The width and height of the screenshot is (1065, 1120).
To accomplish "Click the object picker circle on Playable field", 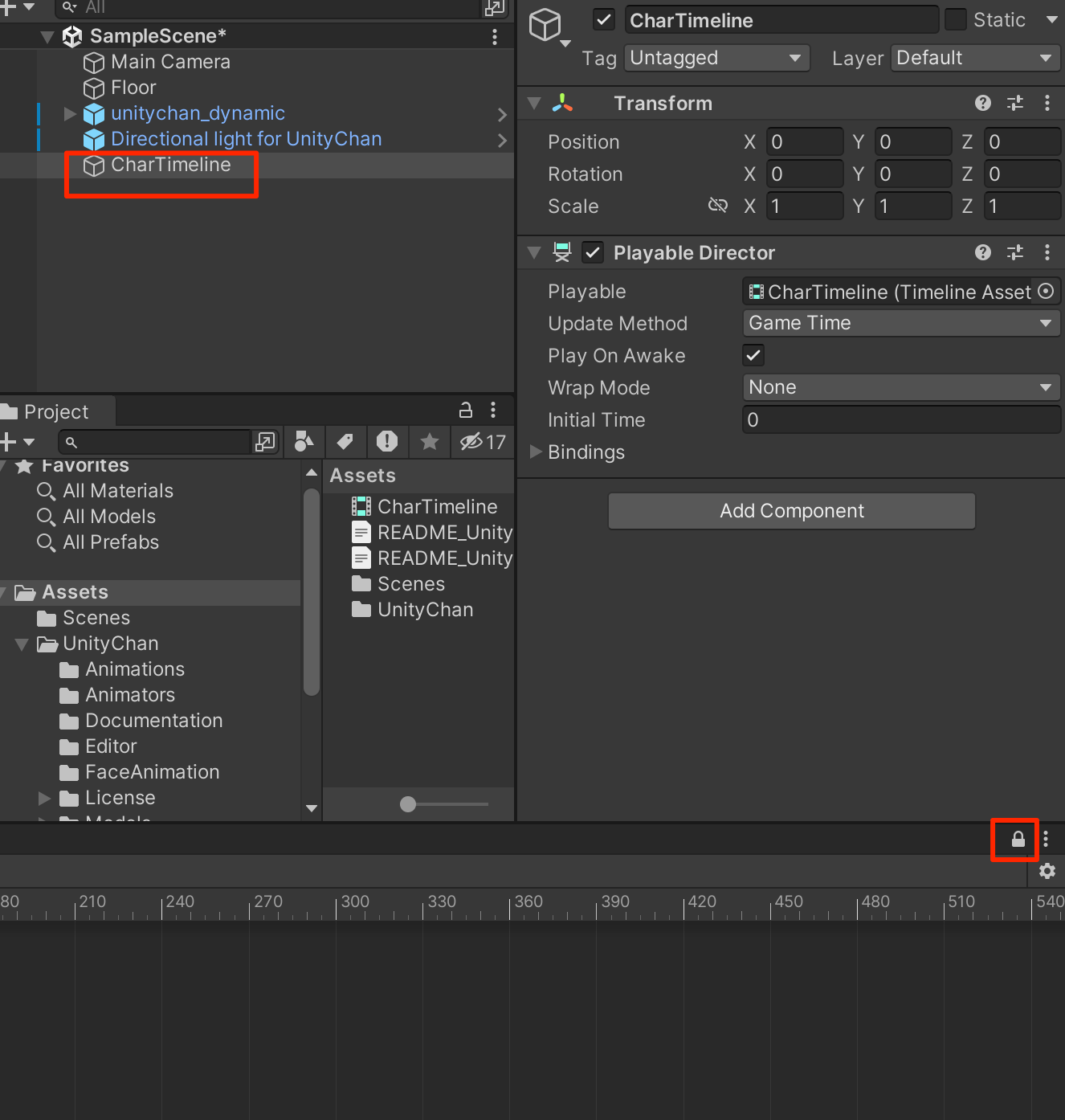I will tap(1046, 291).
